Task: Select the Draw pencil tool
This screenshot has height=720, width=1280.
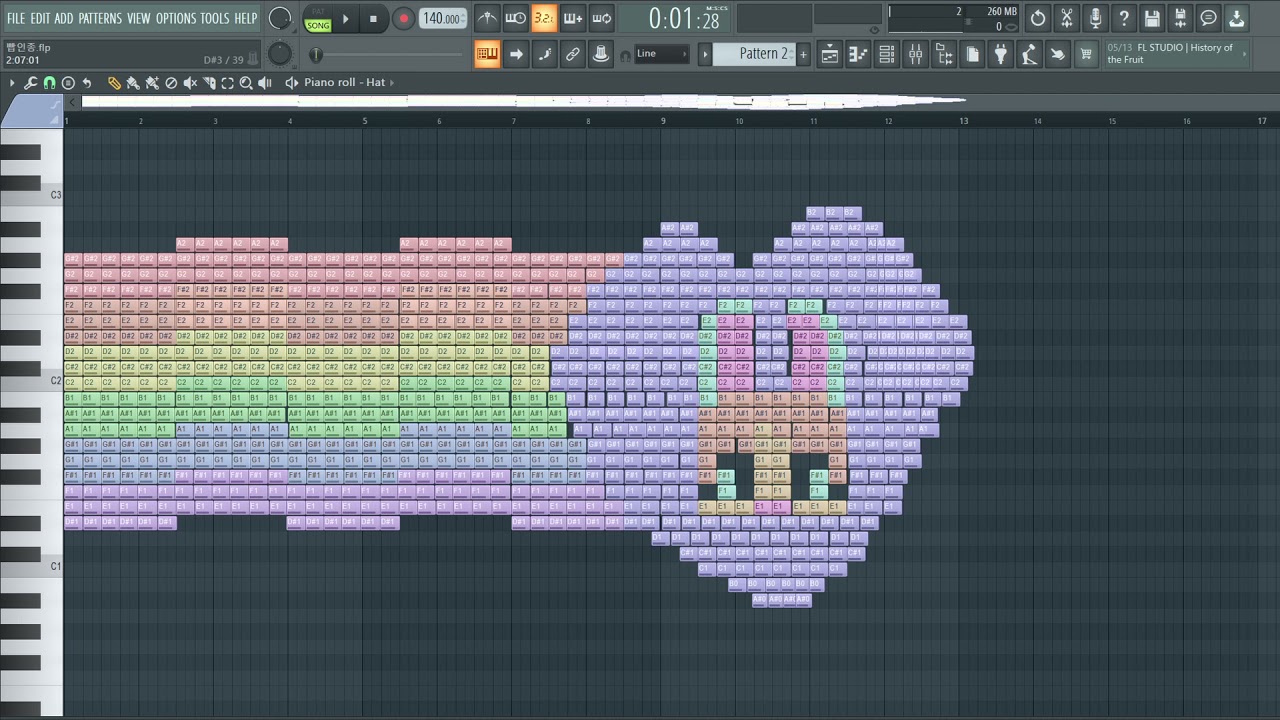Action: click(x=114, y=83)
